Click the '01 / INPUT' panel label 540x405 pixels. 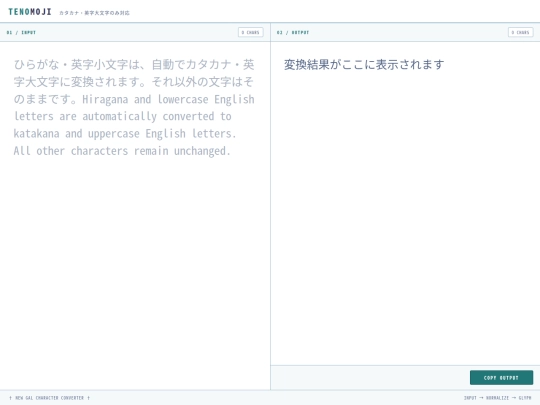[x=21, y=32]
